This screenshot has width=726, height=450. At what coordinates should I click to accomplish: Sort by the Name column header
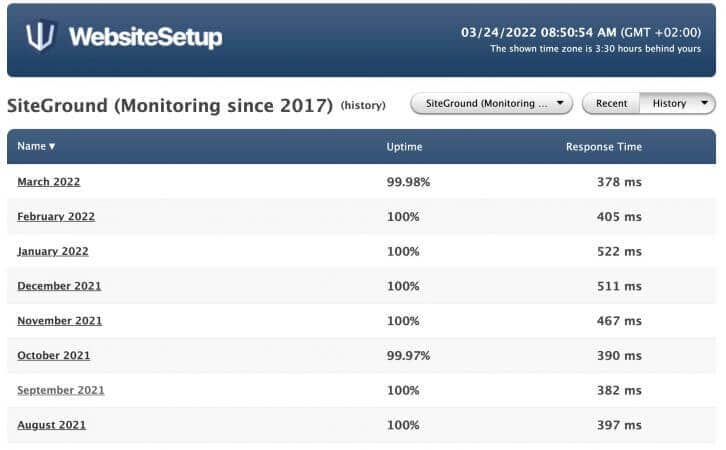pos(31,146)
